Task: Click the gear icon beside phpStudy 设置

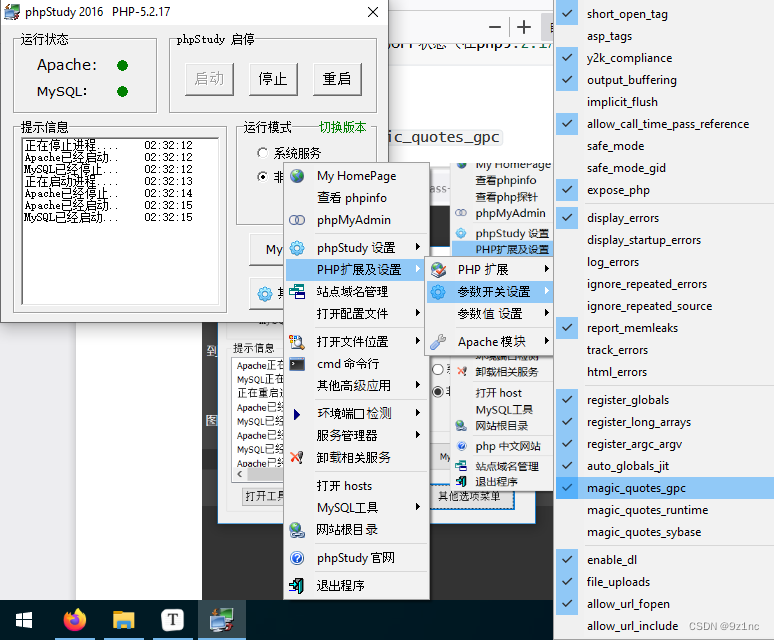Action: click(x=297, y=248)
